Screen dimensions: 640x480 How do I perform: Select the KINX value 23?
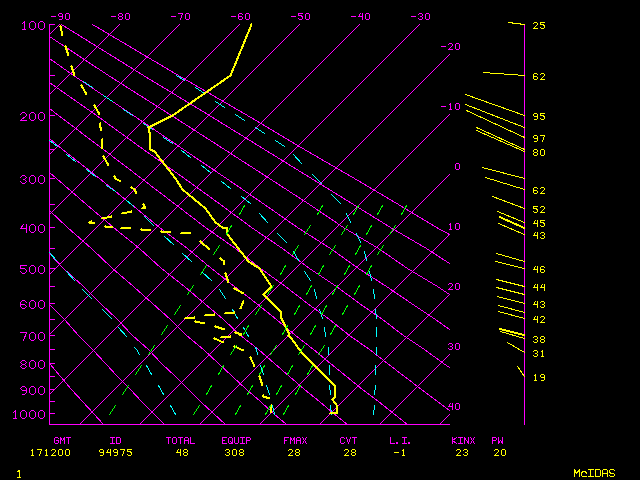461,452
